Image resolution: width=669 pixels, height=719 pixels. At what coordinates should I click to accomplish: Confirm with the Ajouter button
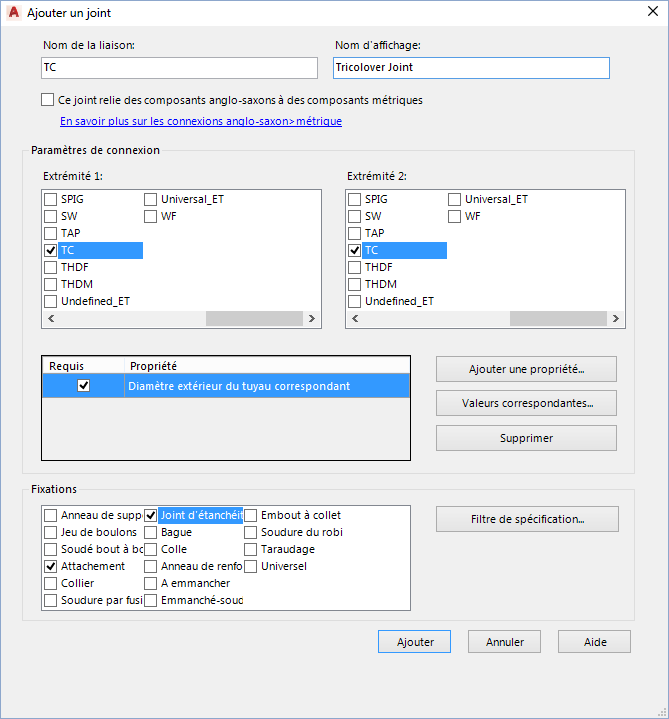414,642
